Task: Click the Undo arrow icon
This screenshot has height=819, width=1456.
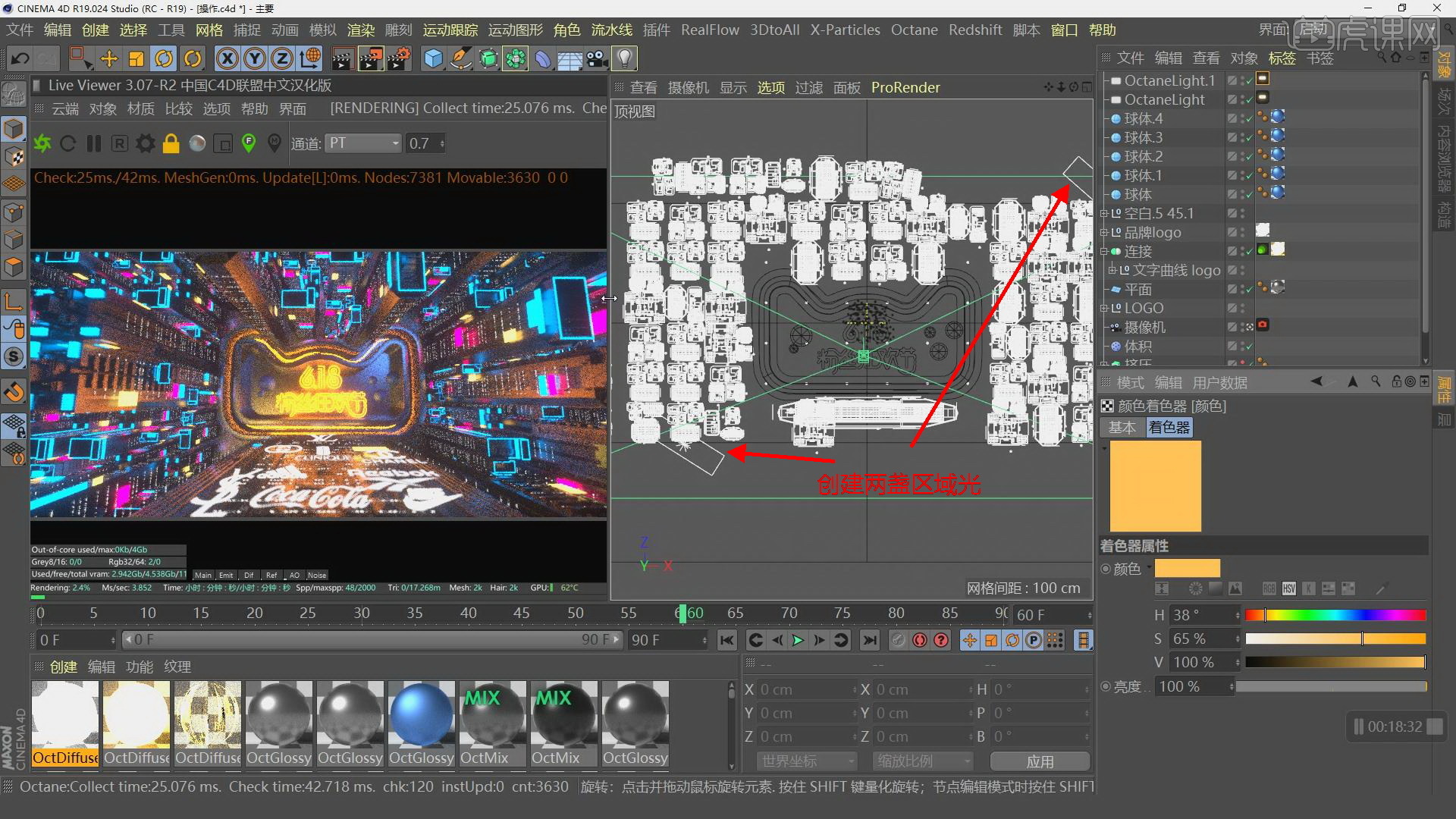Action: tap(20, 58)
